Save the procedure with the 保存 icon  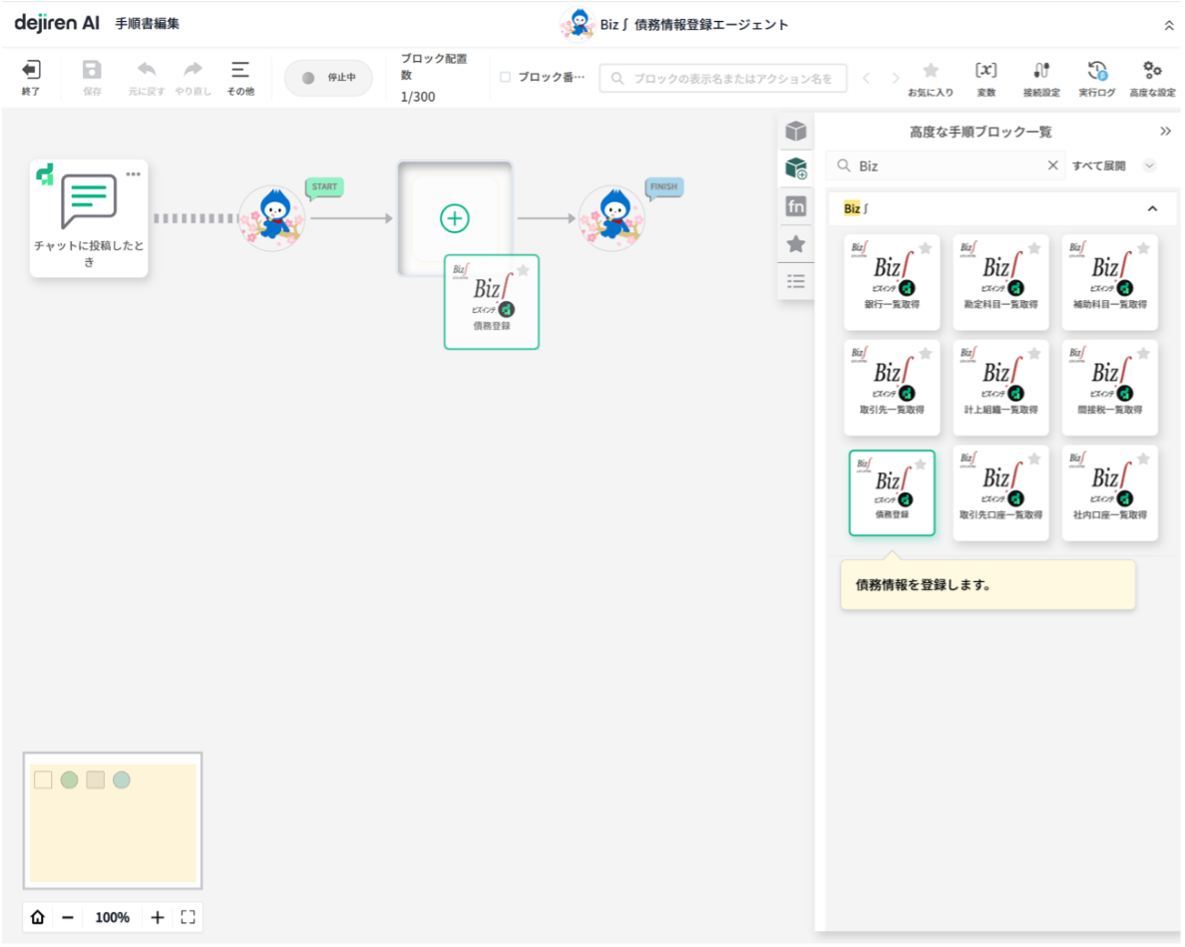click(91, 78)
